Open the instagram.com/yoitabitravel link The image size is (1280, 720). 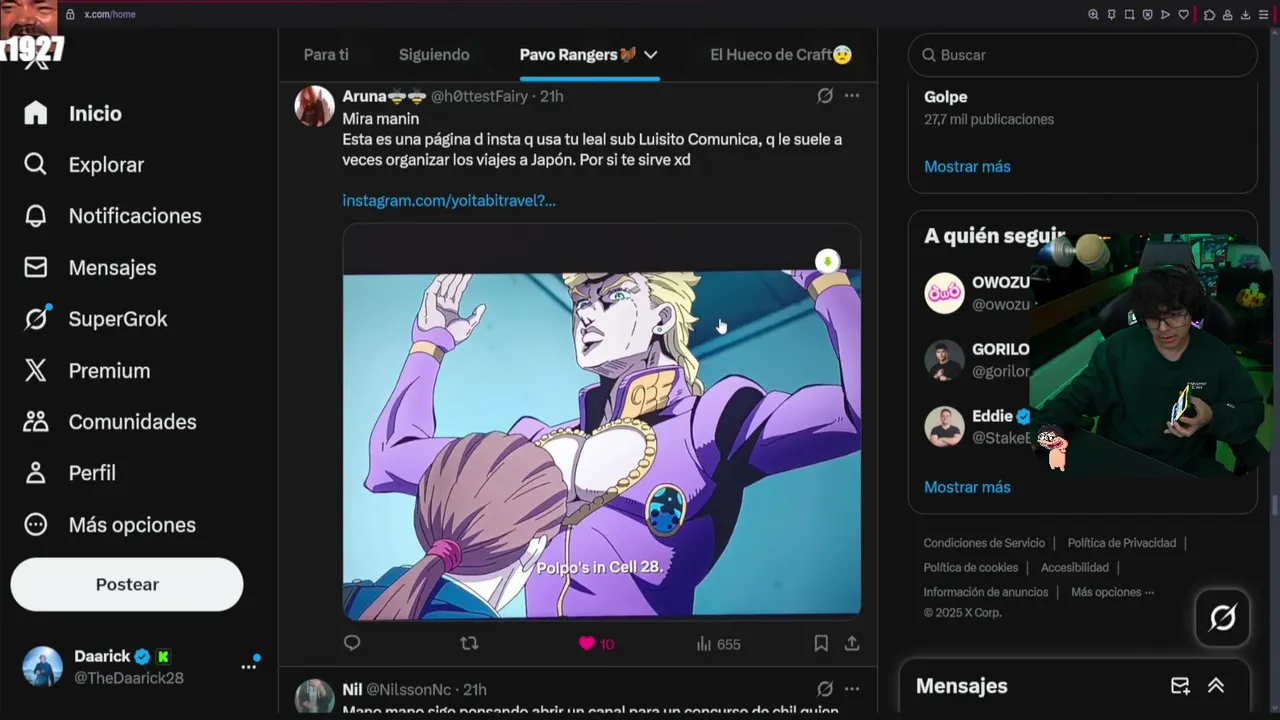click(x=449, y=200)
